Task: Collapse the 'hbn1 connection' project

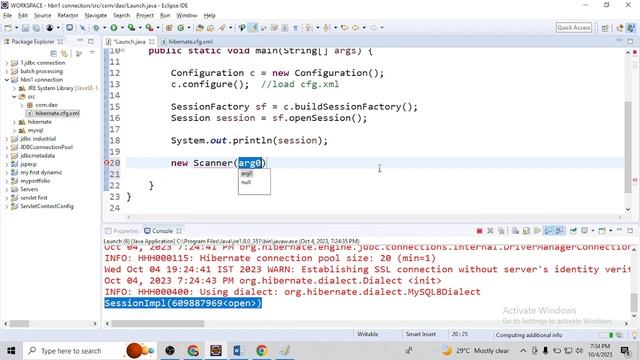Action: click(x=7, y=80)
